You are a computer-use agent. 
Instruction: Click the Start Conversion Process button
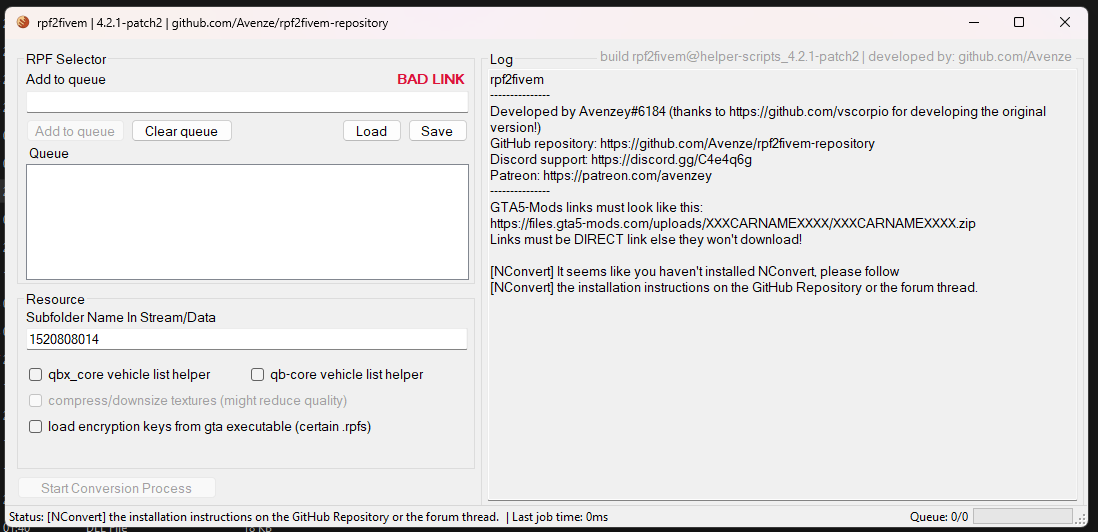[x=117, y=488]
